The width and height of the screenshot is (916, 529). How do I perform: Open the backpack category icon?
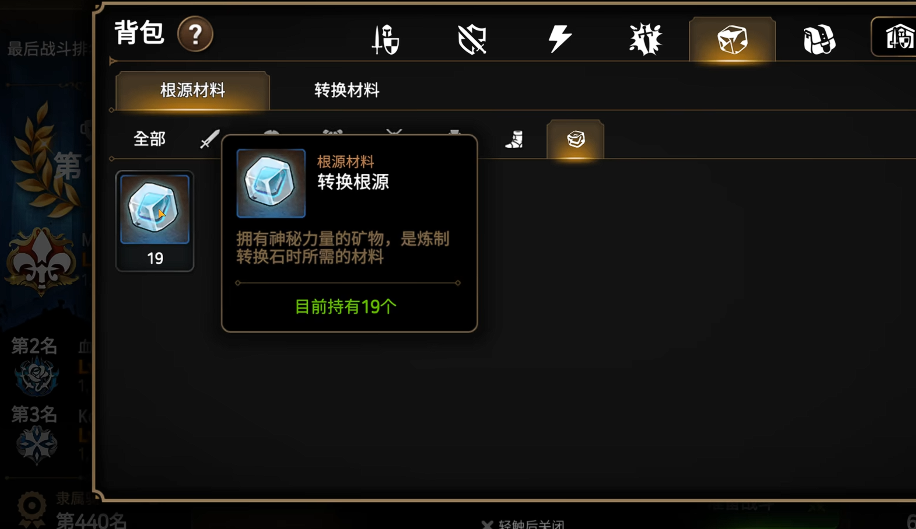819,40
